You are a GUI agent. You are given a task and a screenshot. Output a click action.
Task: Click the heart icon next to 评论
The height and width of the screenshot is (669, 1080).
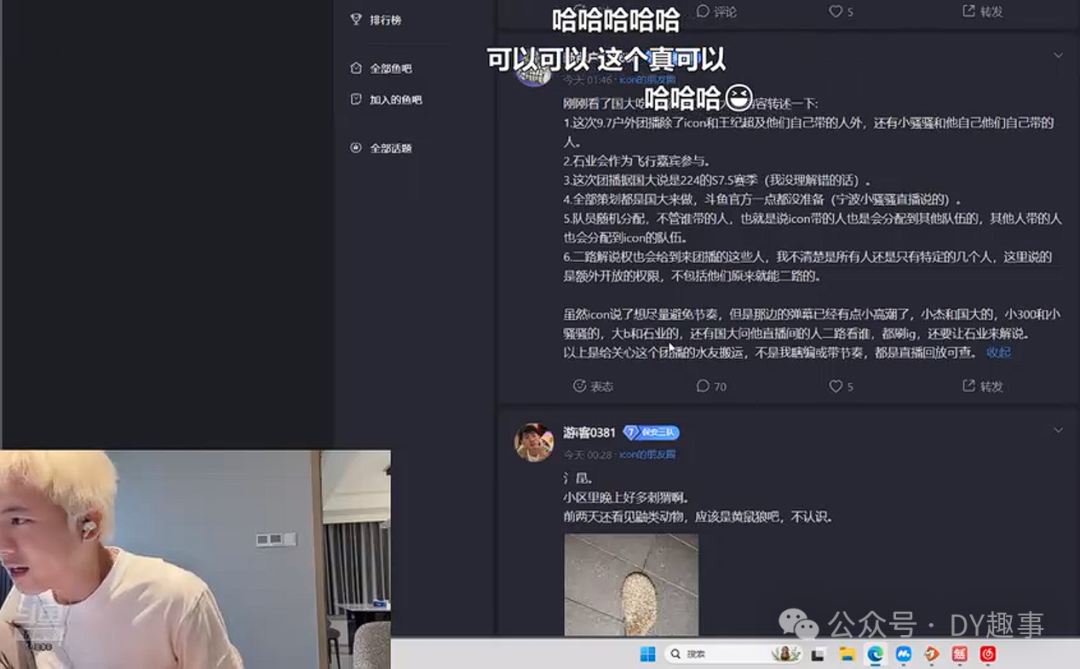(x=835, y=11)
